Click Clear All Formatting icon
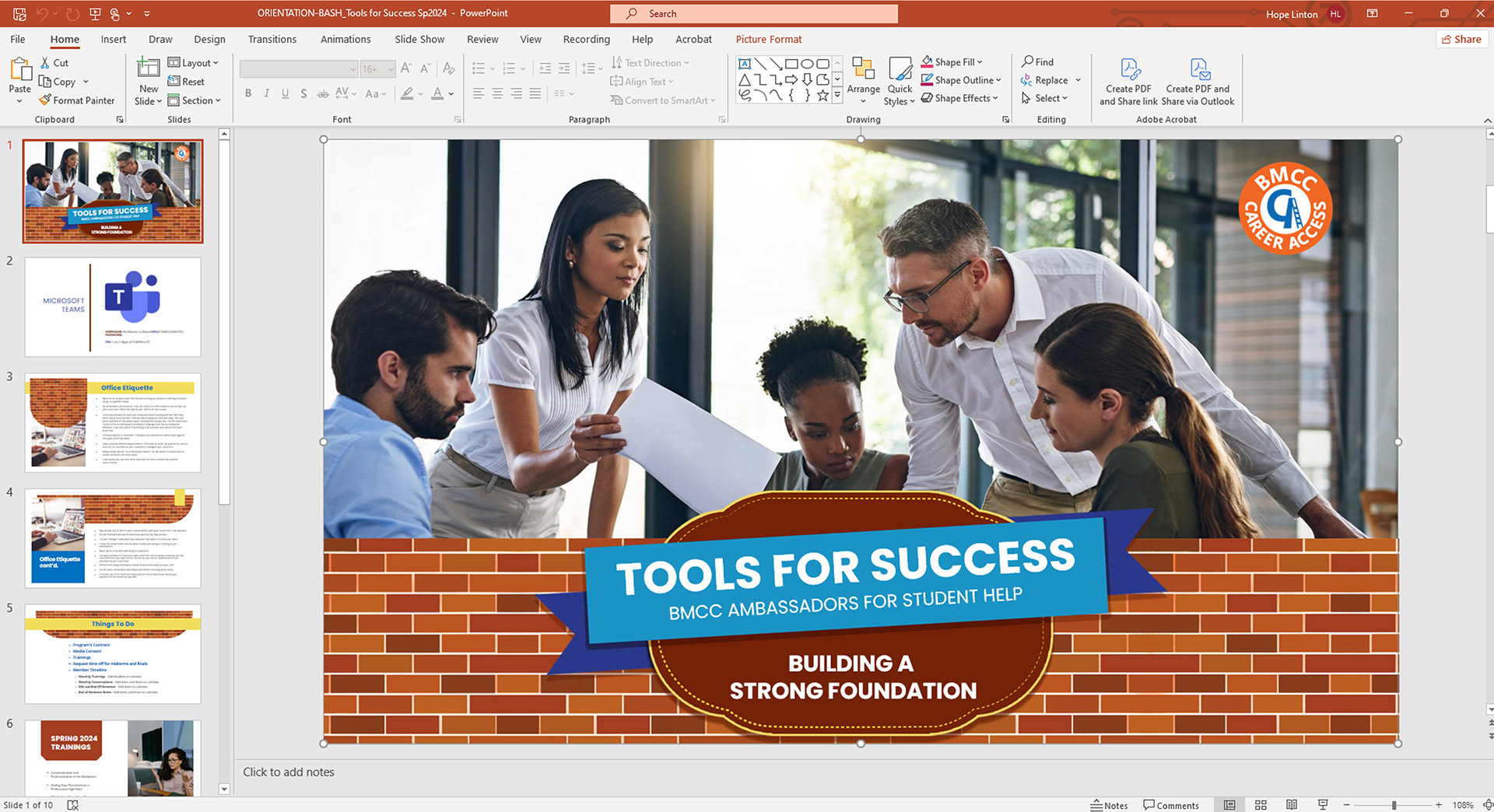This screenshot has height=812, width=1494. click(449, 69)
